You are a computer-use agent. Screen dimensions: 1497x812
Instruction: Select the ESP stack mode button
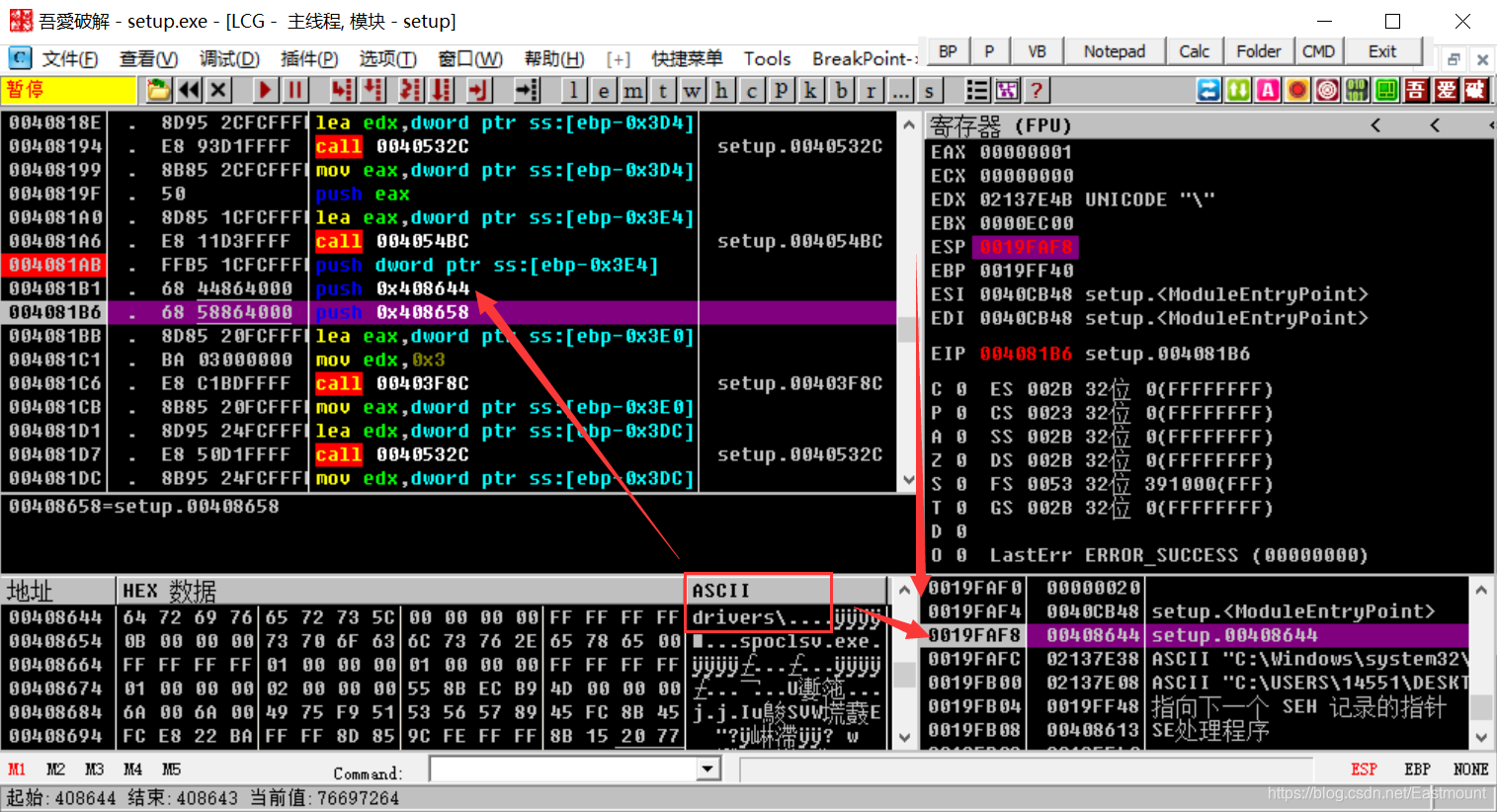[1364, 770]
